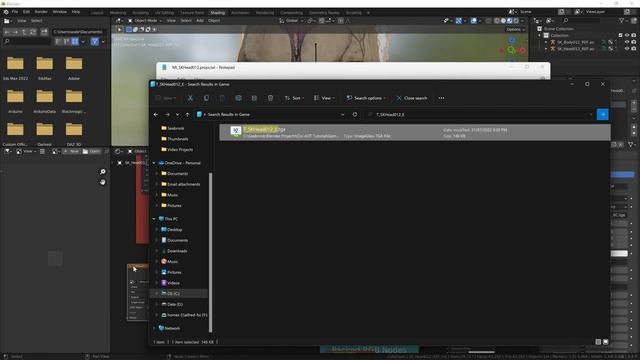Screen dimensions: 640x360
Task: Switch to the Layout workspace tab
Action: (97, 13)
